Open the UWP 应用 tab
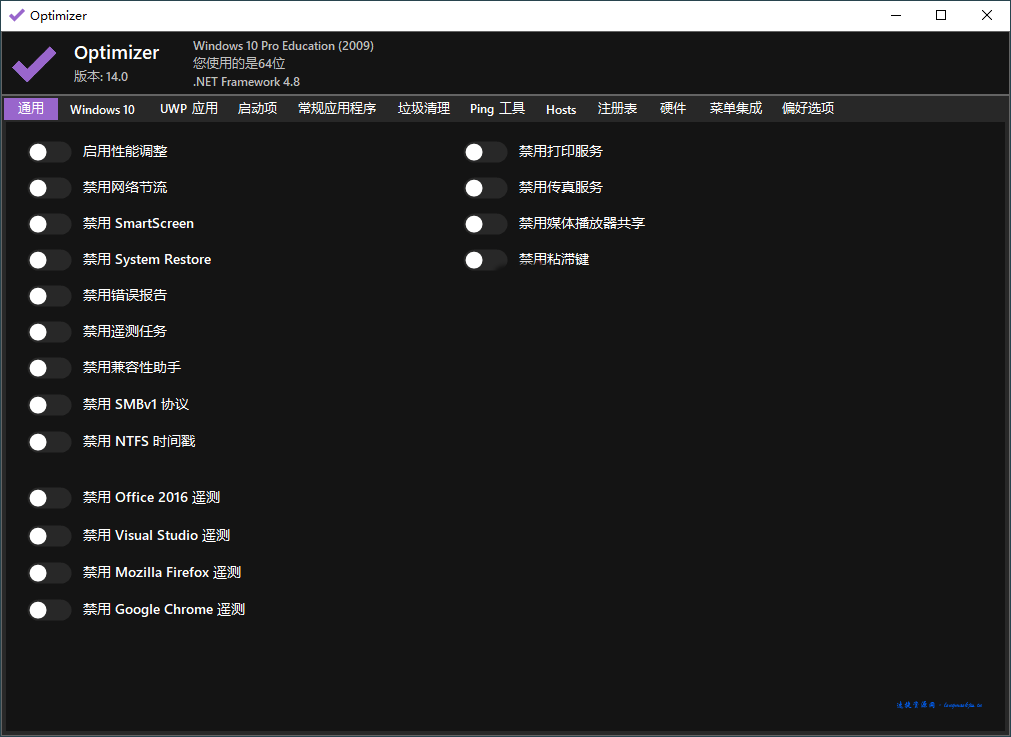 coord(189,108)
